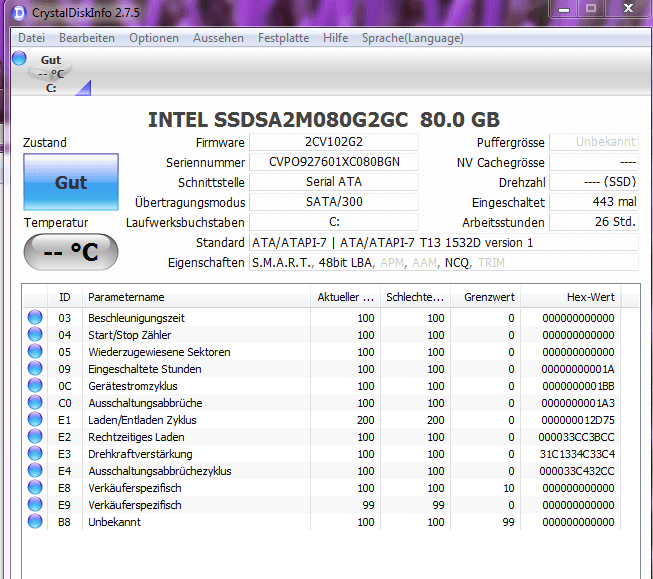
Task: Click hex value 0000000001BB
Action: coord(578,386)
